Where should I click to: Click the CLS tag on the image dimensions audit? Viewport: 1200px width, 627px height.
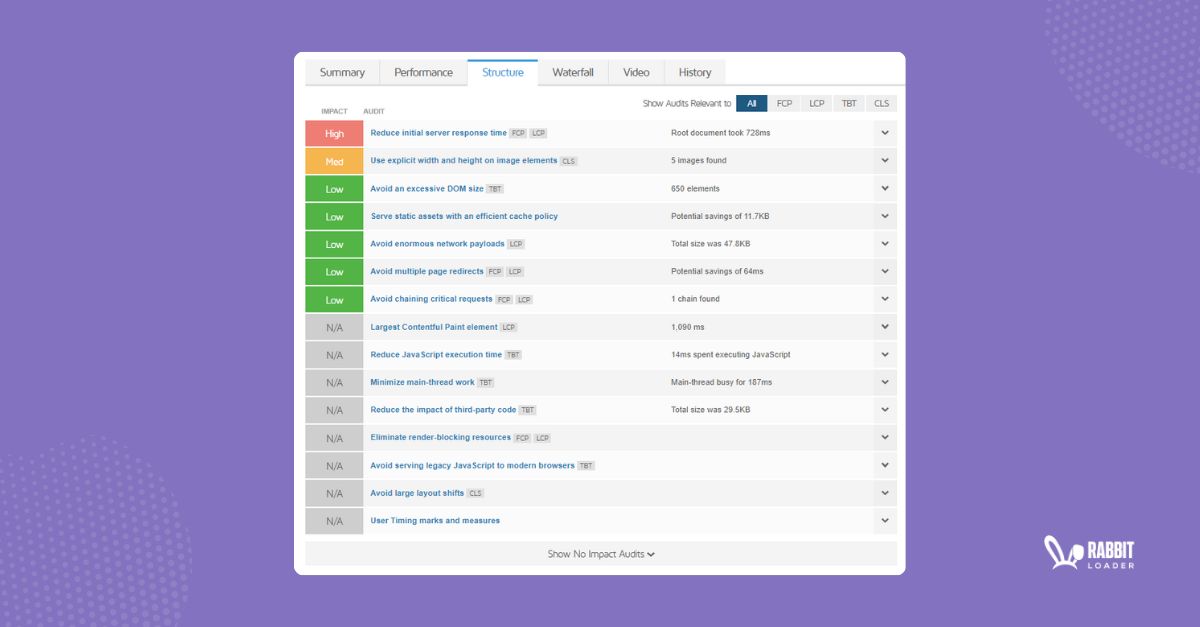click(568, 160)
